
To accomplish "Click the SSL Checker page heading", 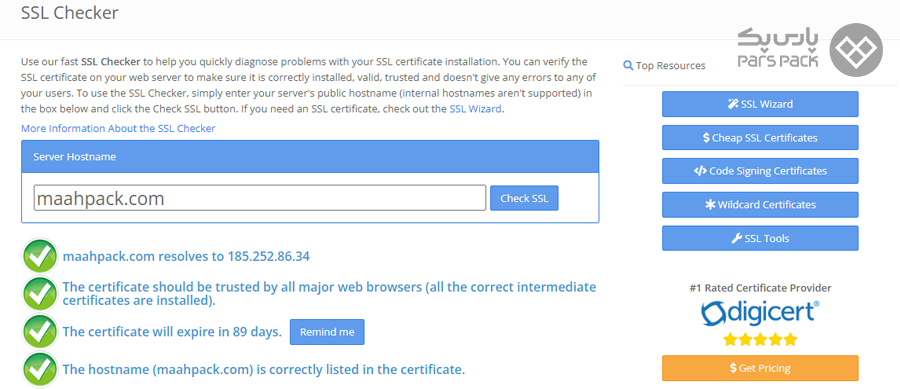I will pyautogui.click(x=69, y=13).
